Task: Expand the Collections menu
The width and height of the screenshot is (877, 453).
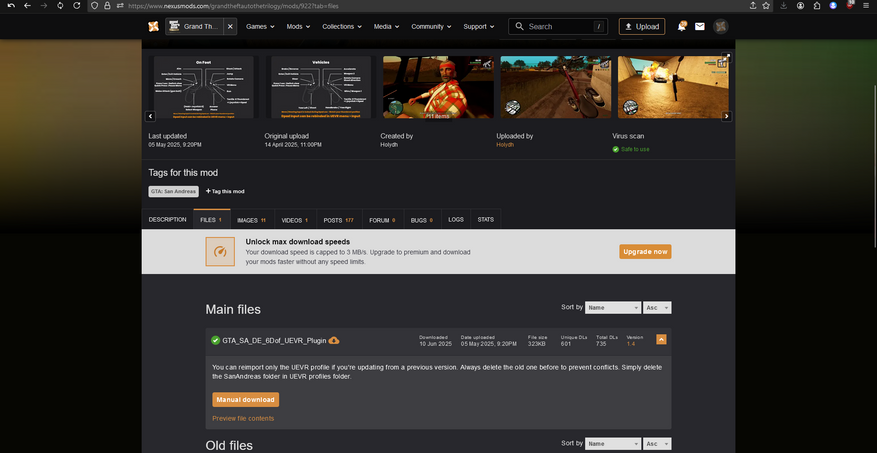Action: point(342,26)
